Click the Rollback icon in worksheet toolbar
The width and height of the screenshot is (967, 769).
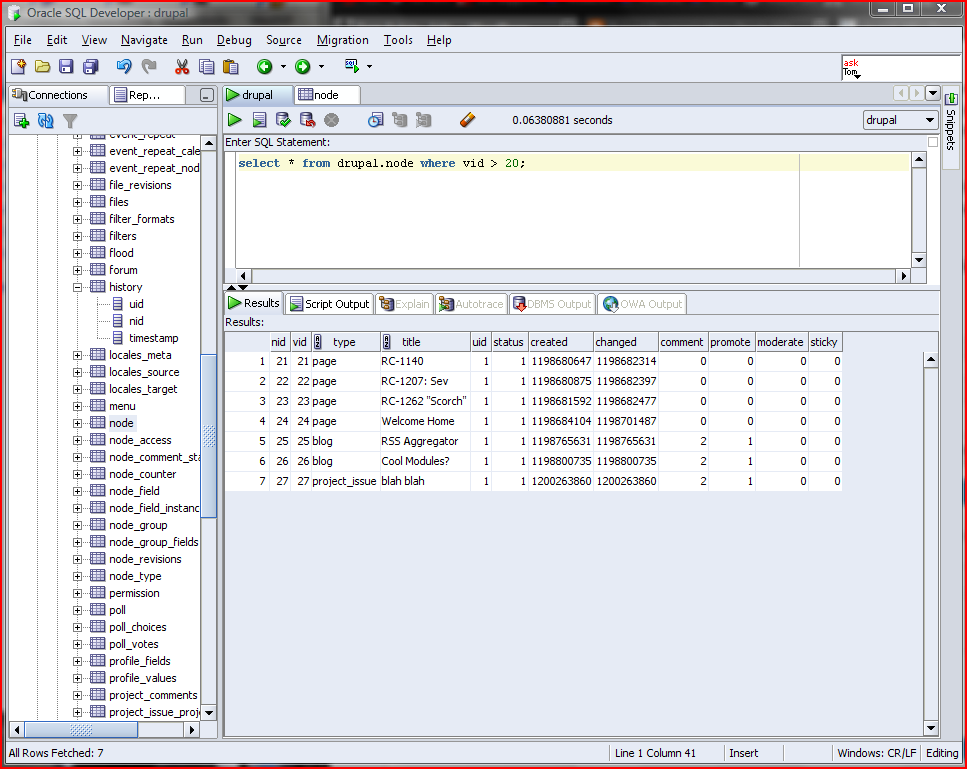point(307,120)
